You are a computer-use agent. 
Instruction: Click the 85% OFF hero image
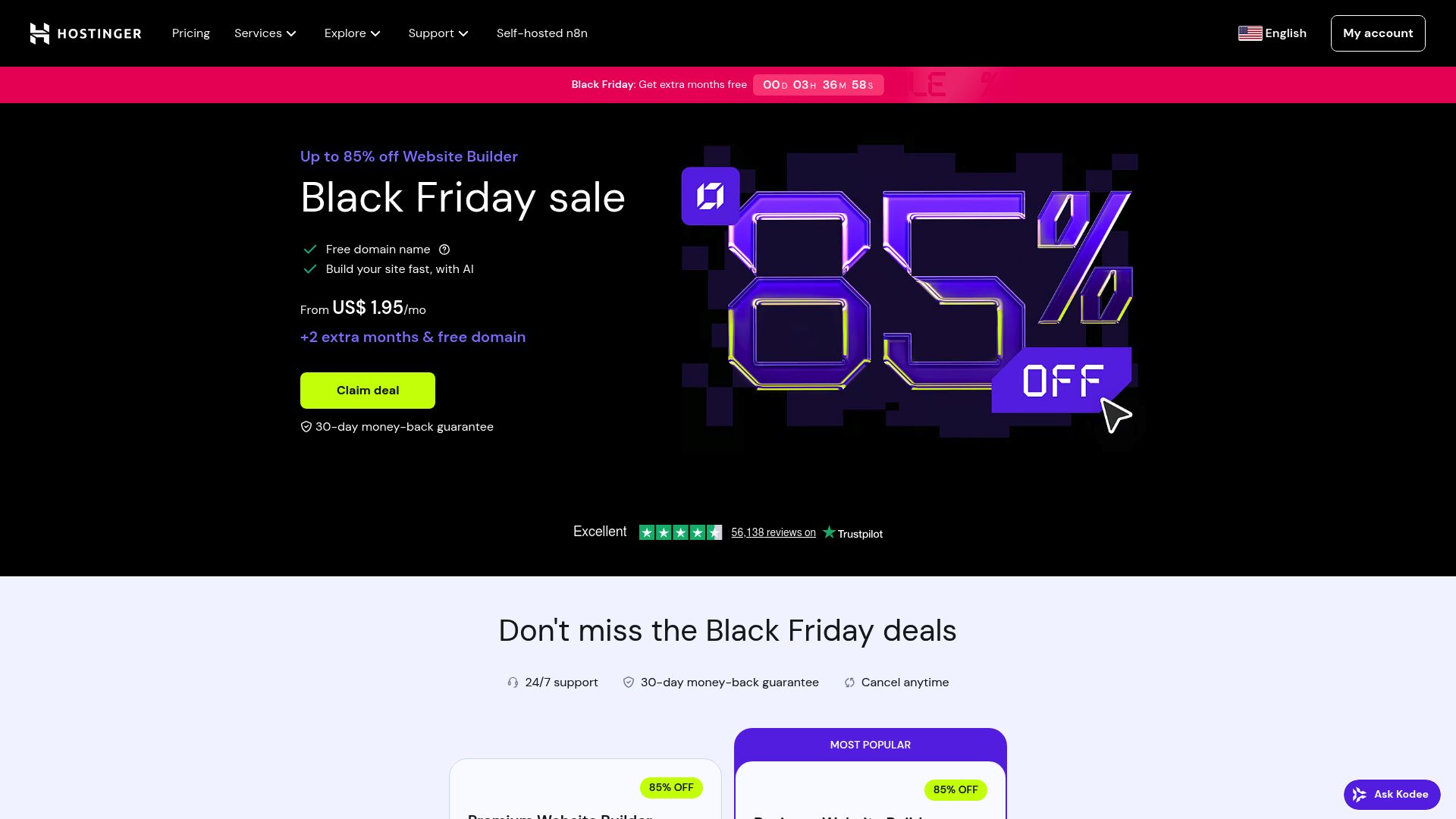pyautogui.click(x=908, y=296)
